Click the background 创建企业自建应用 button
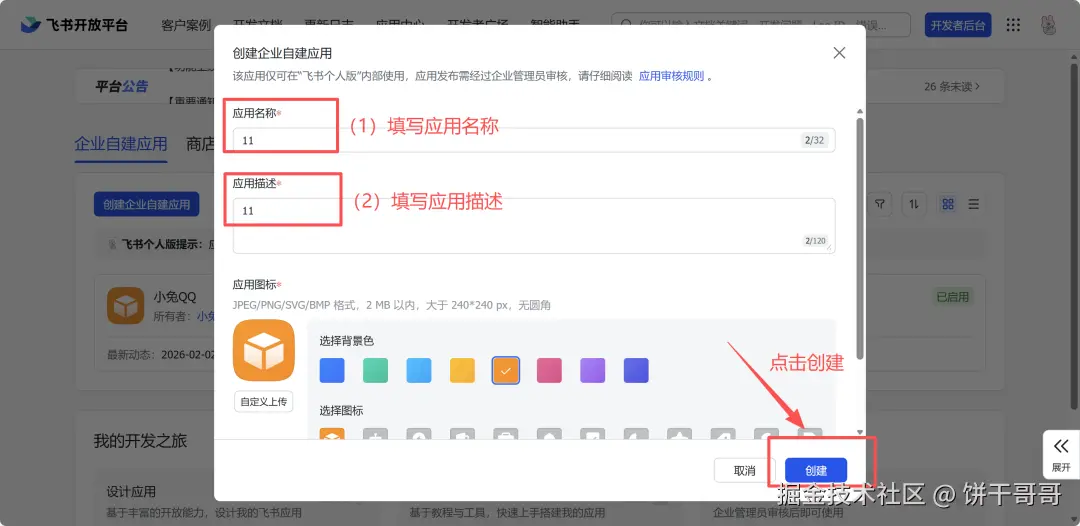 coord(147,204)
